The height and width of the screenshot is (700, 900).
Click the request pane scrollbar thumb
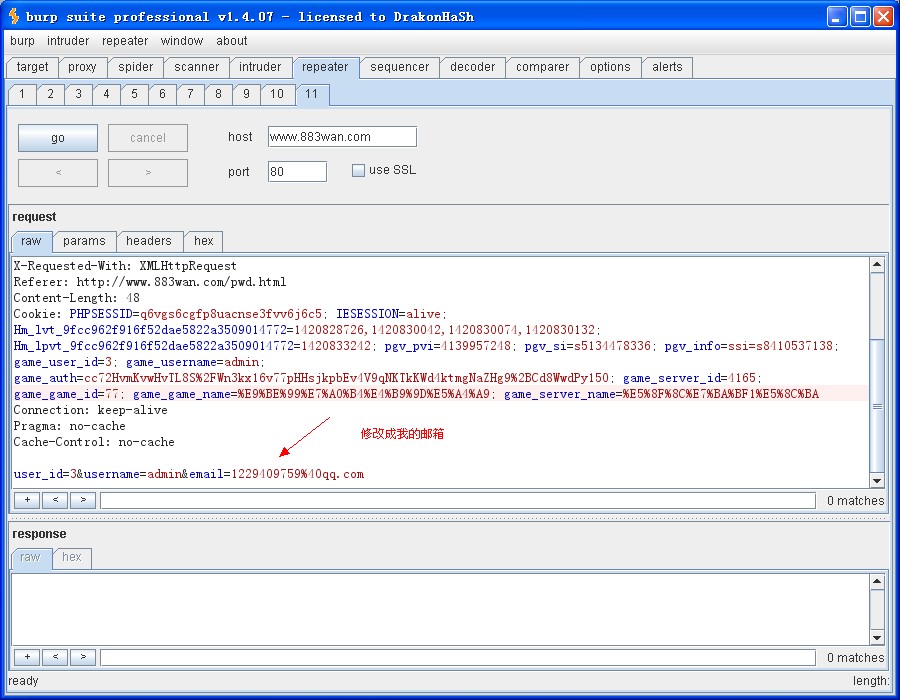[x=877, y=406]
